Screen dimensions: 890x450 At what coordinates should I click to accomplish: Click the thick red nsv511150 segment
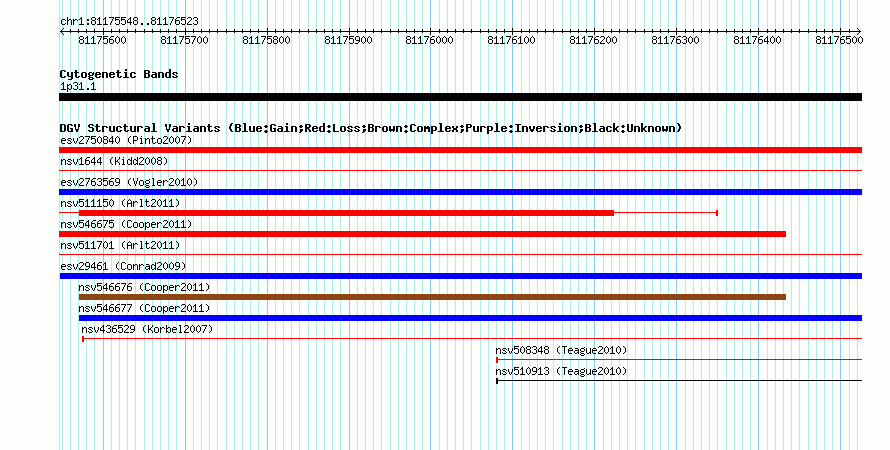(346, 213)
